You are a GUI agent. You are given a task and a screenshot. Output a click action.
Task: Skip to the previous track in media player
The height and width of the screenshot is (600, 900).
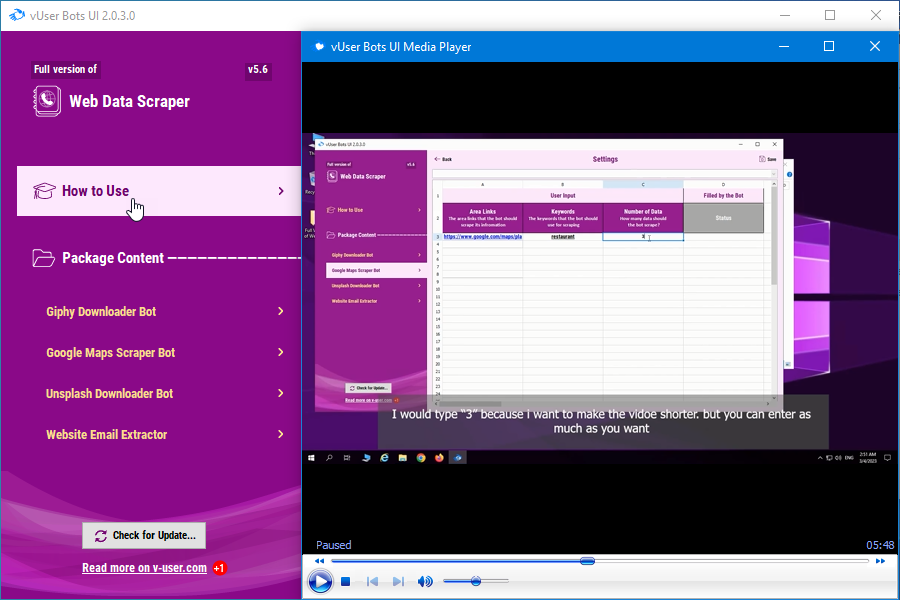373,582
